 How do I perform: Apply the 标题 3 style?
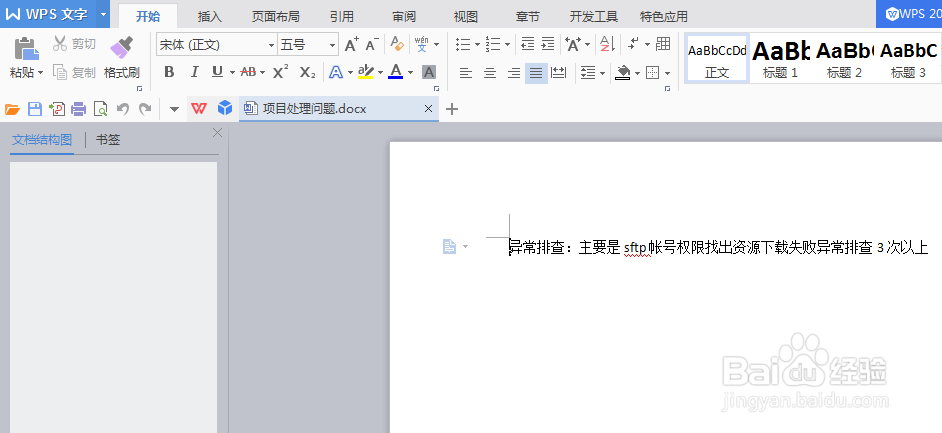click(x=908, y=58)
